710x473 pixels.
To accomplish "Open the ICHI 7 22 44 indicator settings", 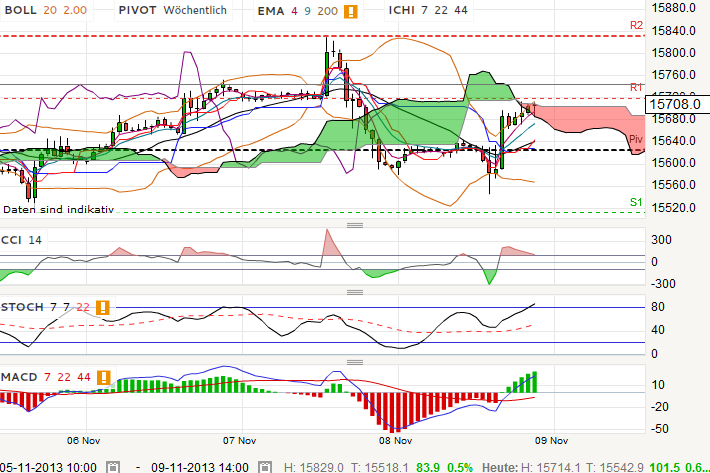I will [x=428, y=10].
